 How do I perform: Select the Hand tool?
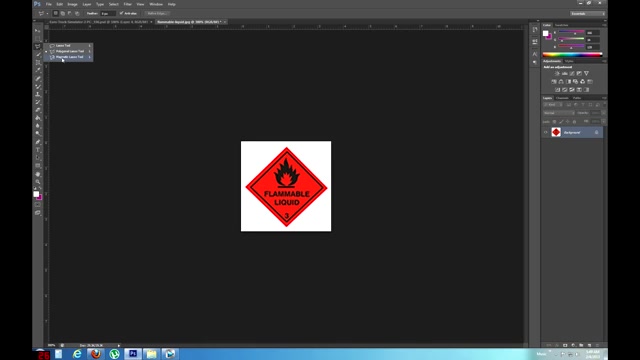[38, 174]
